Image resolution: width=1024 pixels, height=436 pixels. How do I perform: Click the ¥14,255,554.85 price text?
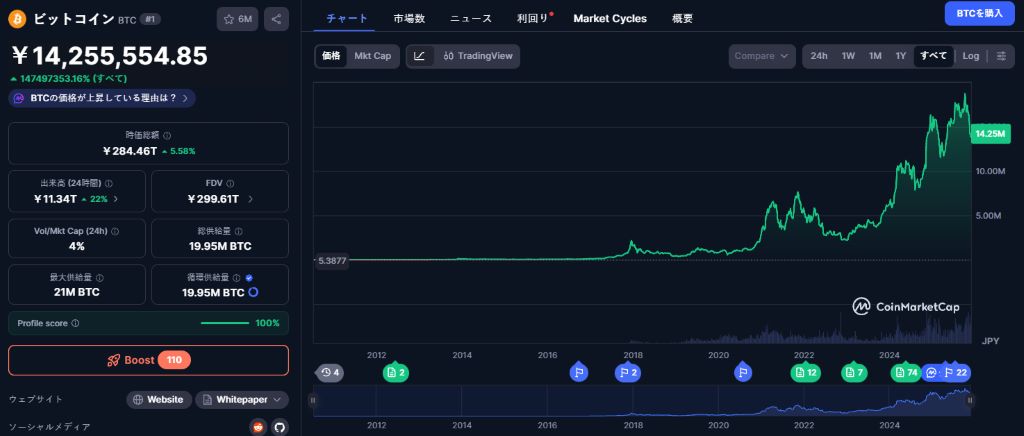110,57
